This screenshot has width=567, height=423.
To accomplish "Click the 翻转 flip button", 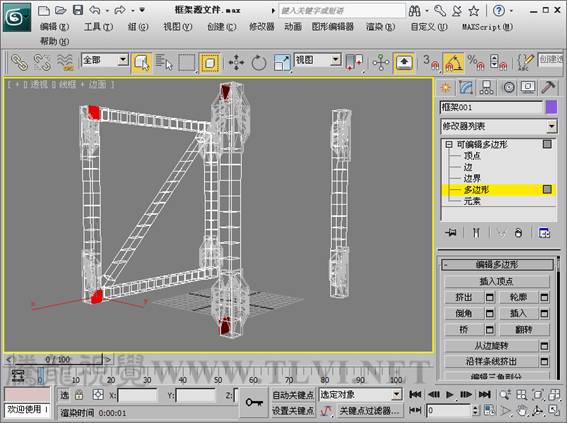I will [x=524, y=329].
